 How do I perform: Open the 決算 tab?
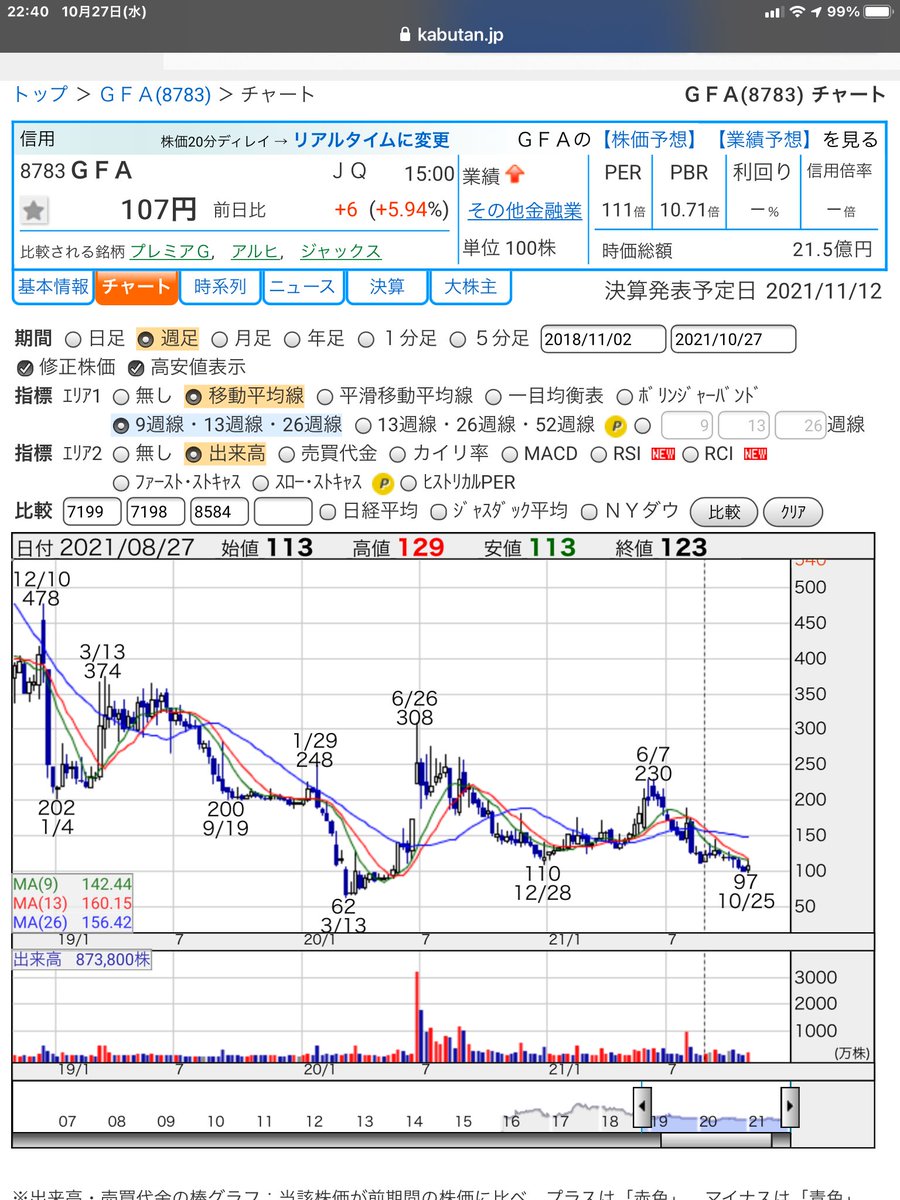coord(387,287)
